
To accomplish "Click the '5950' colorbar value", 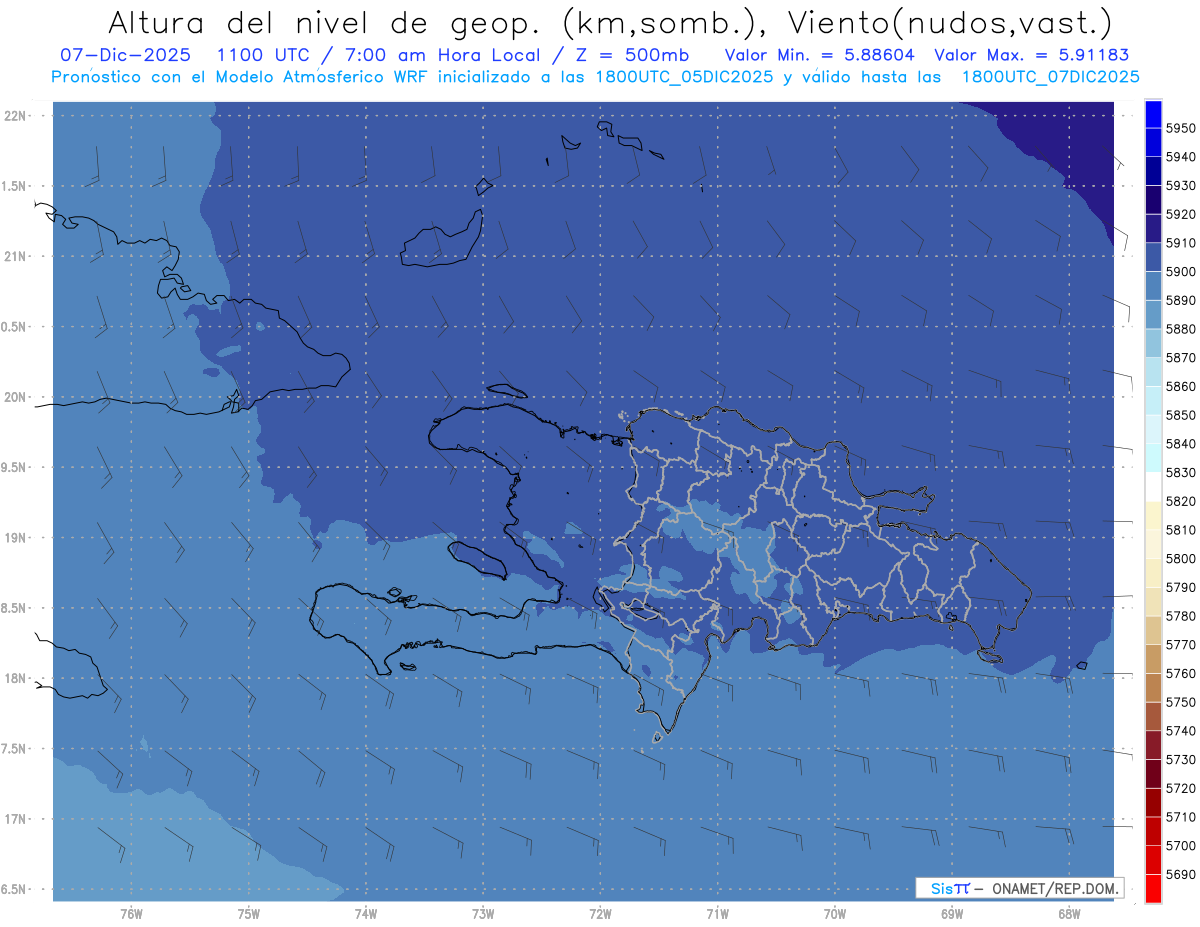I will 1181,128.
